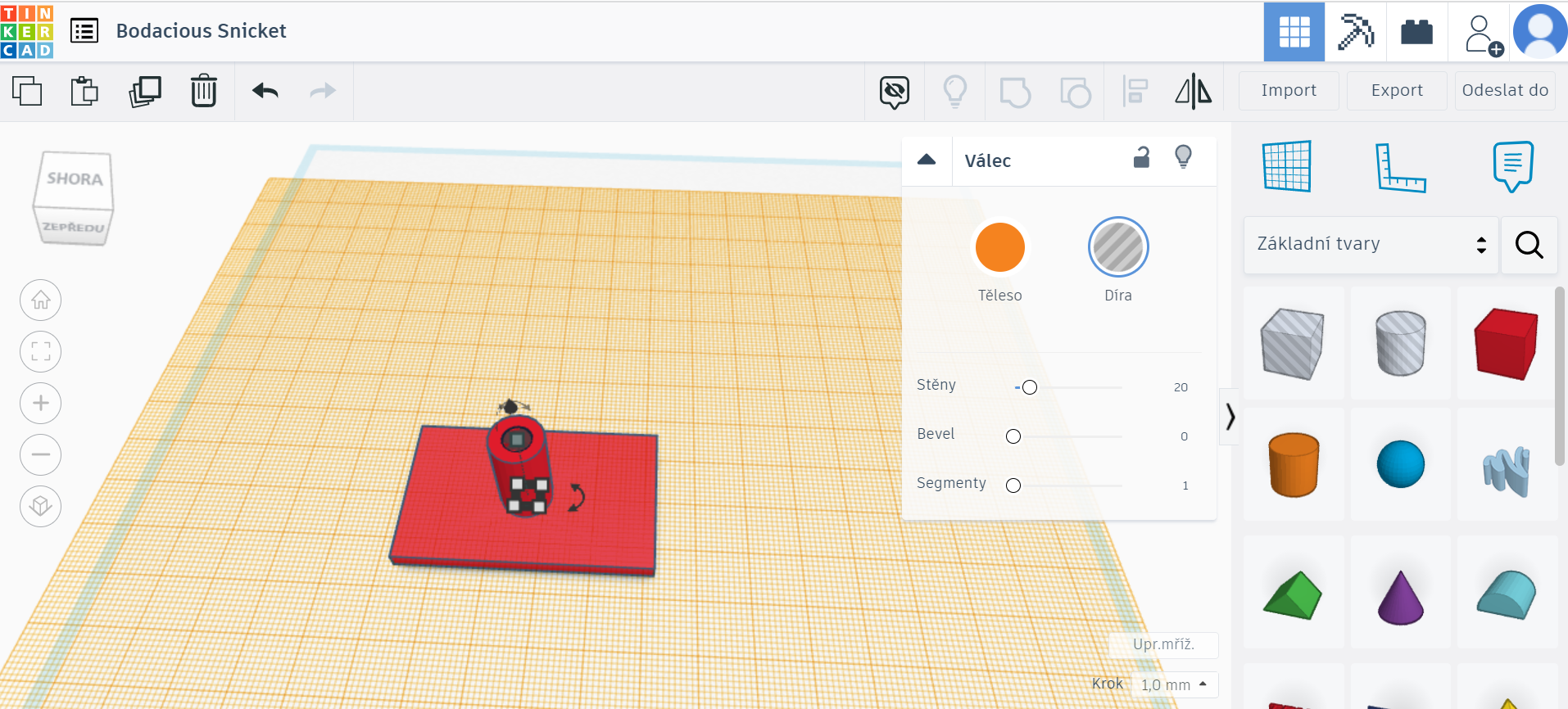Screen dimensions: 1568x709
Task: Open the Bricks mode
Action: [1417, 32]
